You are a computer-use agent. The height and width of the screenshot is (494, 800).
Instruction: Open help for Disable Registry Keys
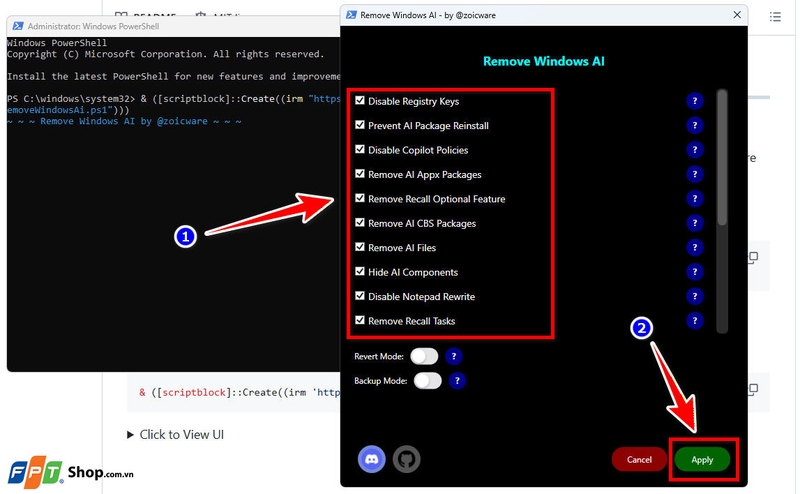[694, 101]
